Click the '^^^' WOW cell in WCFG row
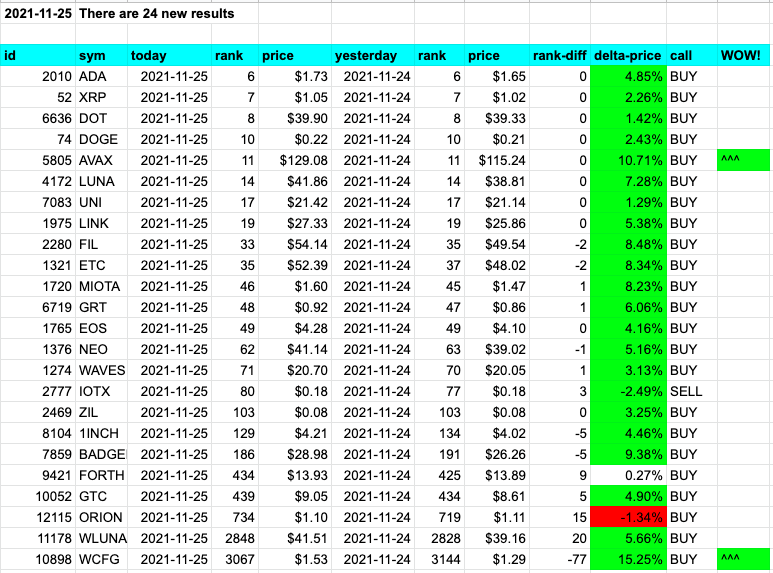The width and height of the screenshot is (773, 573). point(743,559)
